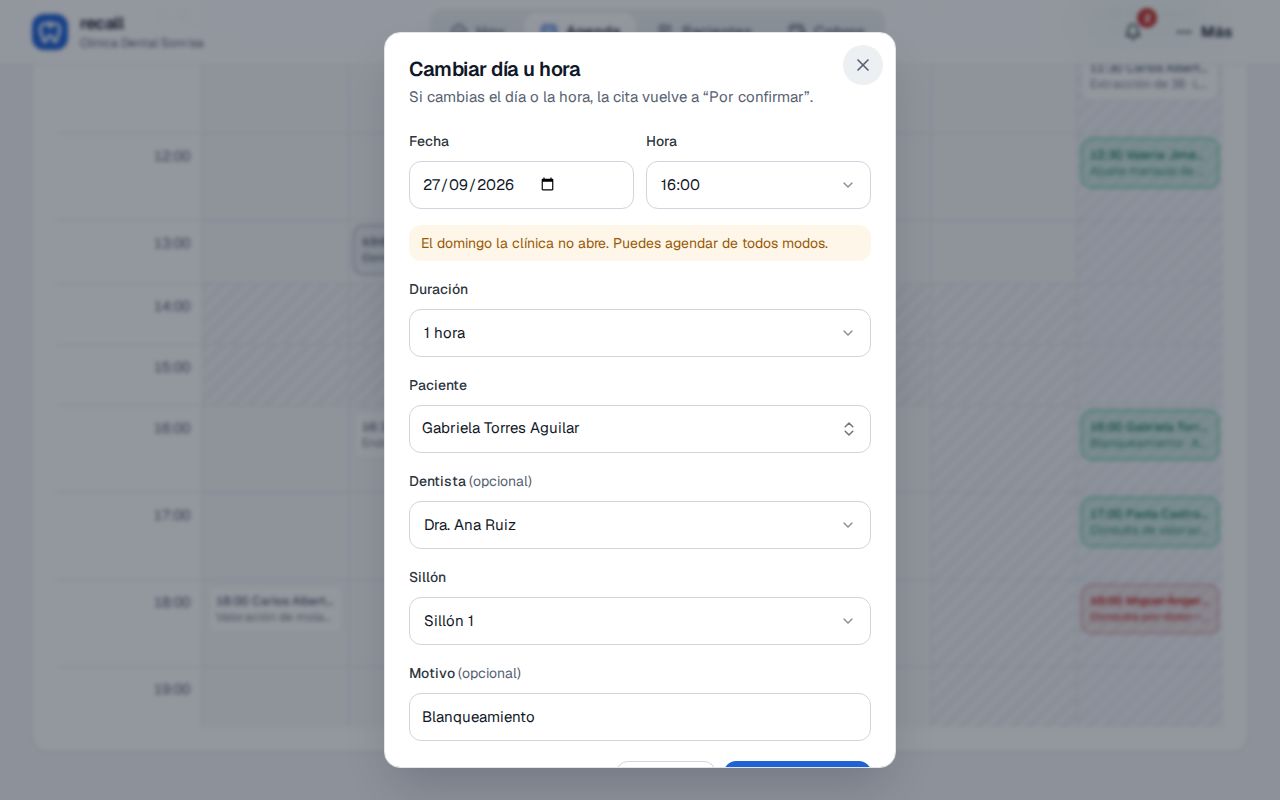Click the Motivo field containing Blanqueamiento
Image resolution: width=1280 pixels, height=800 pixels.
(640, 717)
